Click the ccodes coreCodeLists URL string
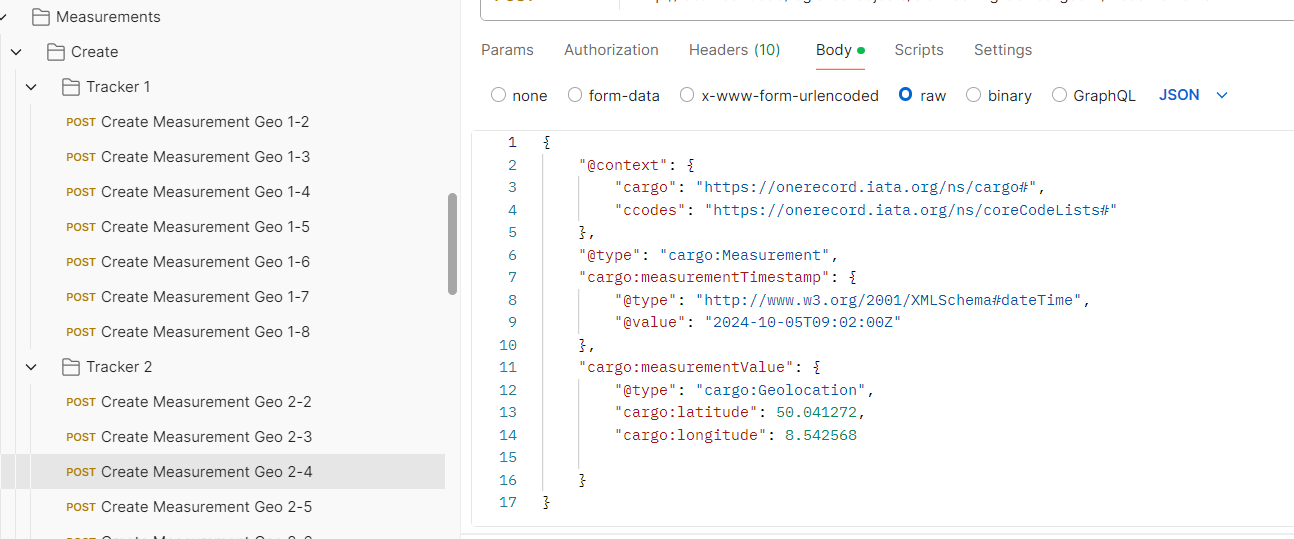 (x=910, y=210)
